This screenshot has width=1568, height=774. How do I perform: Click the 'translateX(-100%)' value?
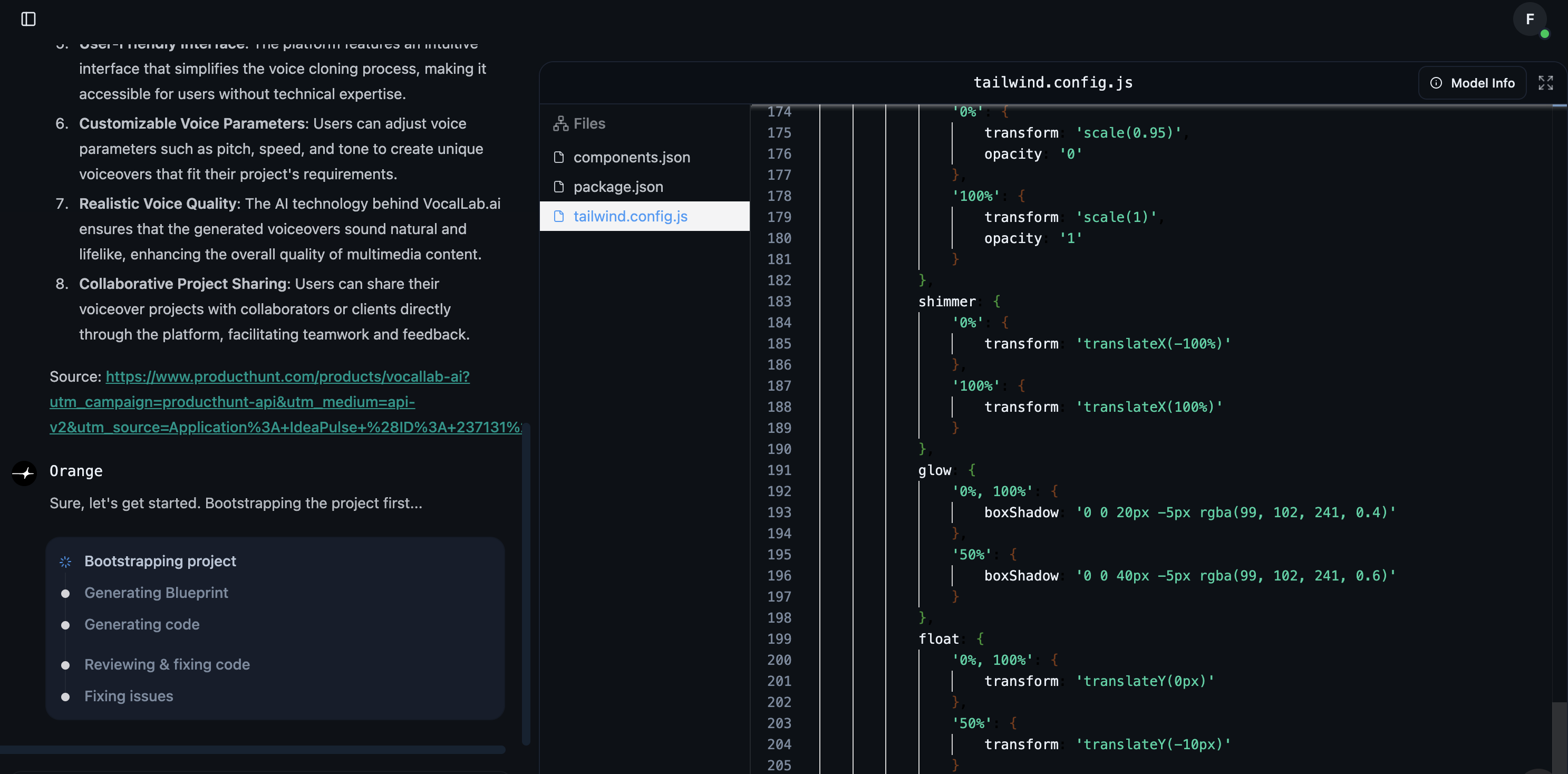click(x=1153, y=344)
